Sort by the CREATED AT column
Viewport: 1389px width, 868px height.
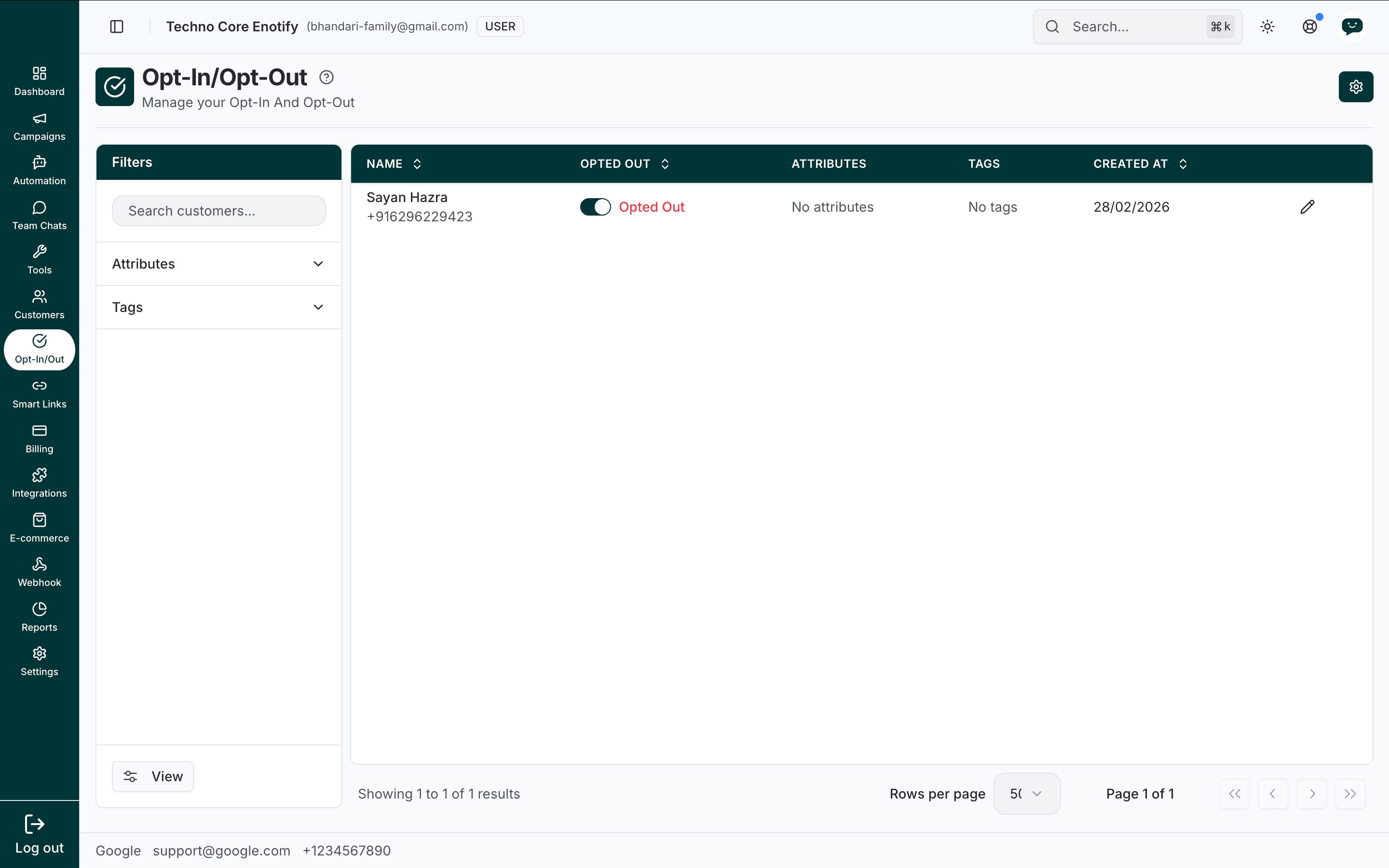[1140, 163]
